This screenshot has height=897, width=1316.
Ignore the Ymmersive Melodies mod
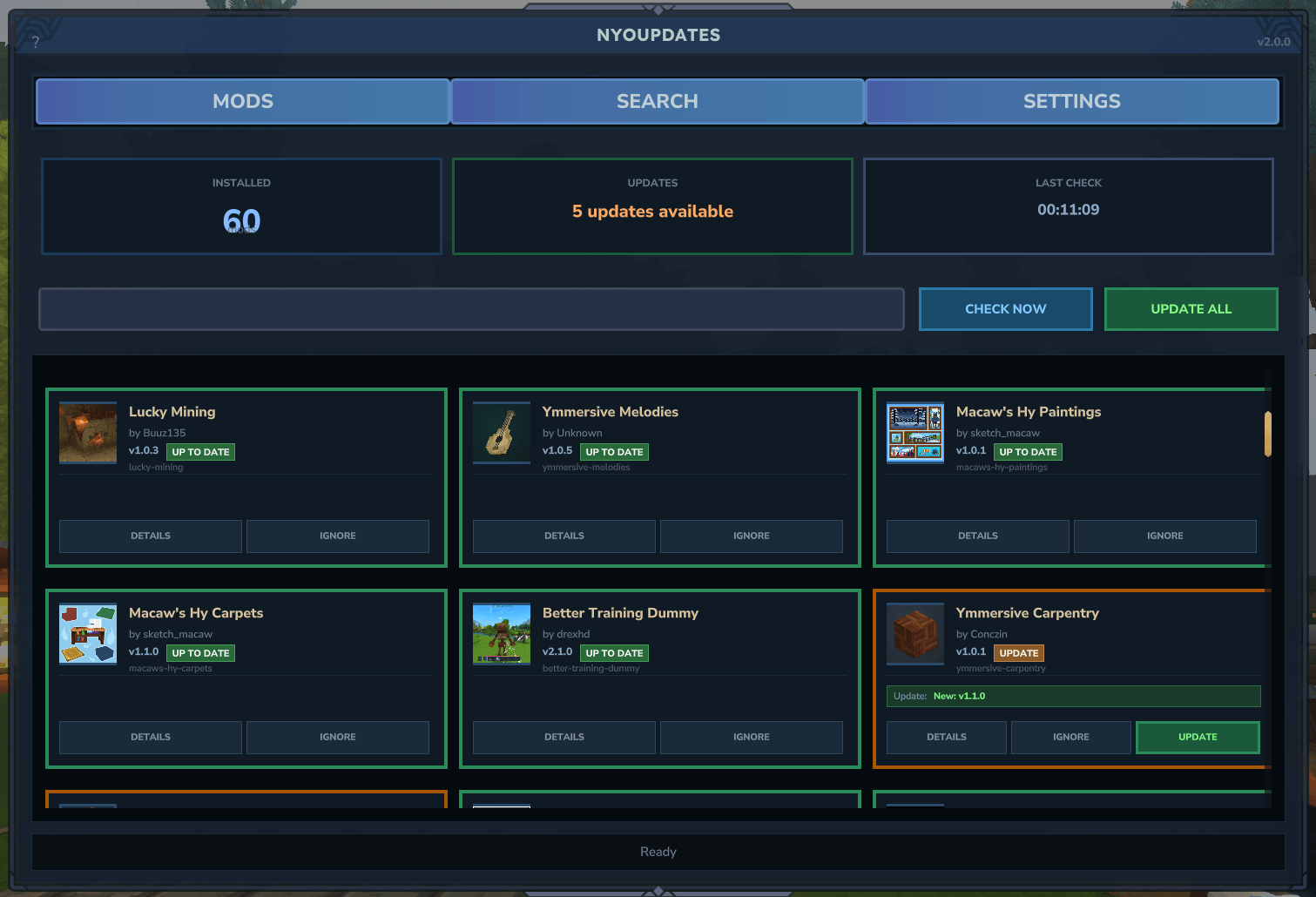751,536
